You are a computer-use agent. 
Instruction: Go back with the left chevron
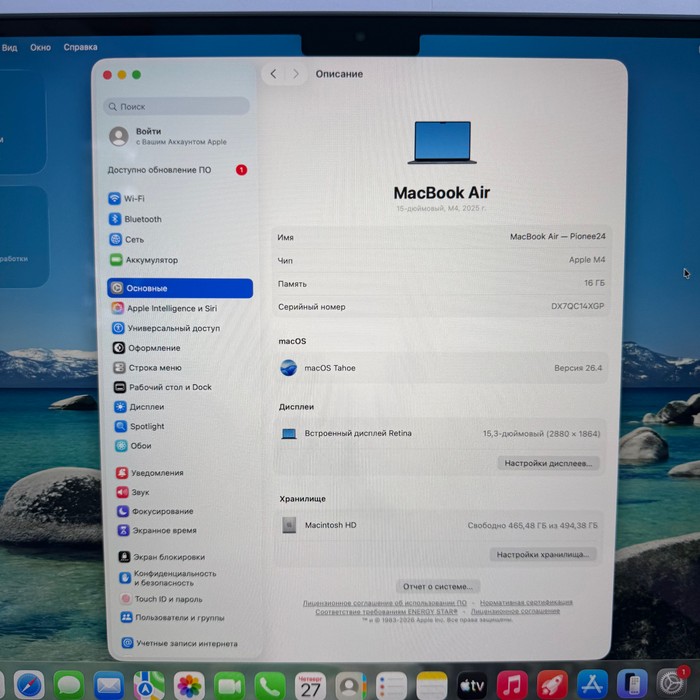(274, 74)
